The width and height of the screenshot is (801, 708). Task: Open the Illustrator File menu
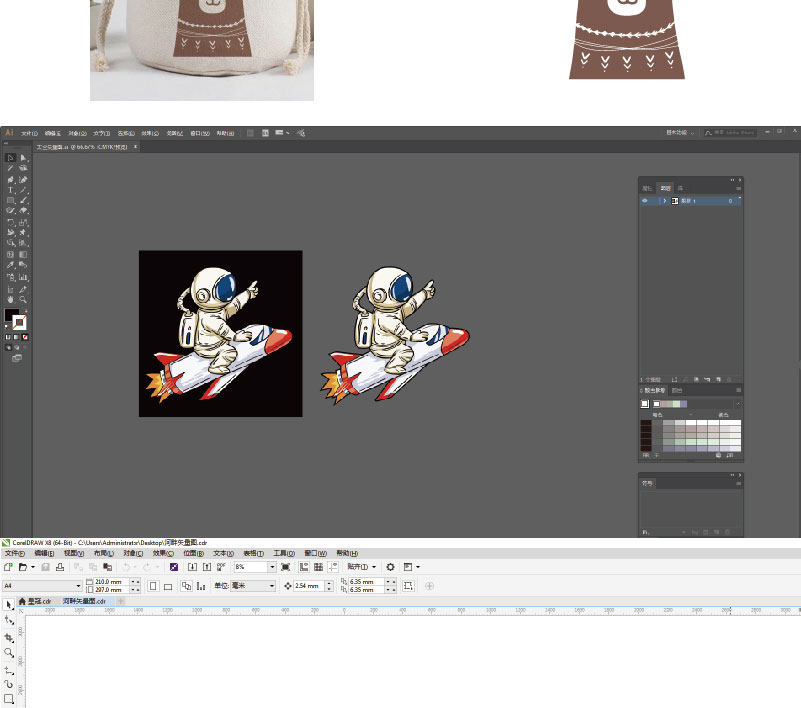[29, 133]
